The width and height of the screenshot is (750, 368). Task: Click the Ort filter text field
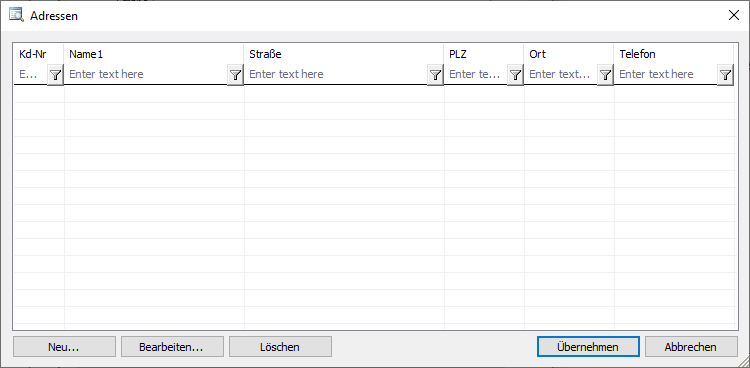pyautogui.click(x=561, y=74)
